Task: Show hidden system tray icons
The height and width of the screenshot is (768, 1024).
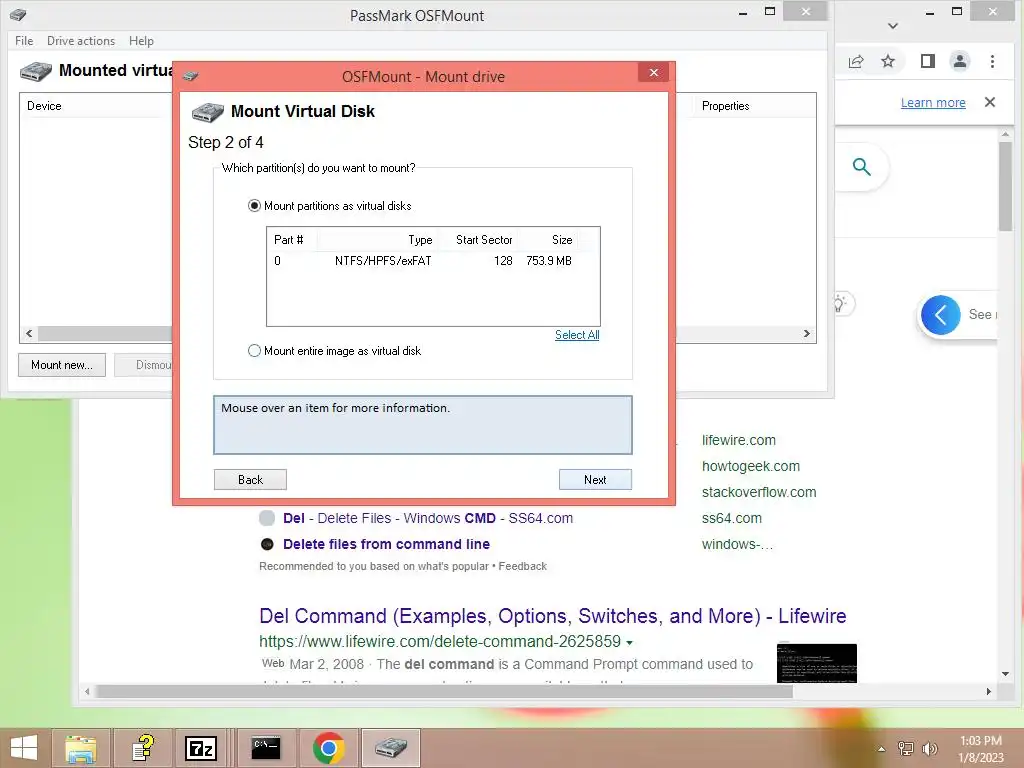Action: click(x=882, y=749)
